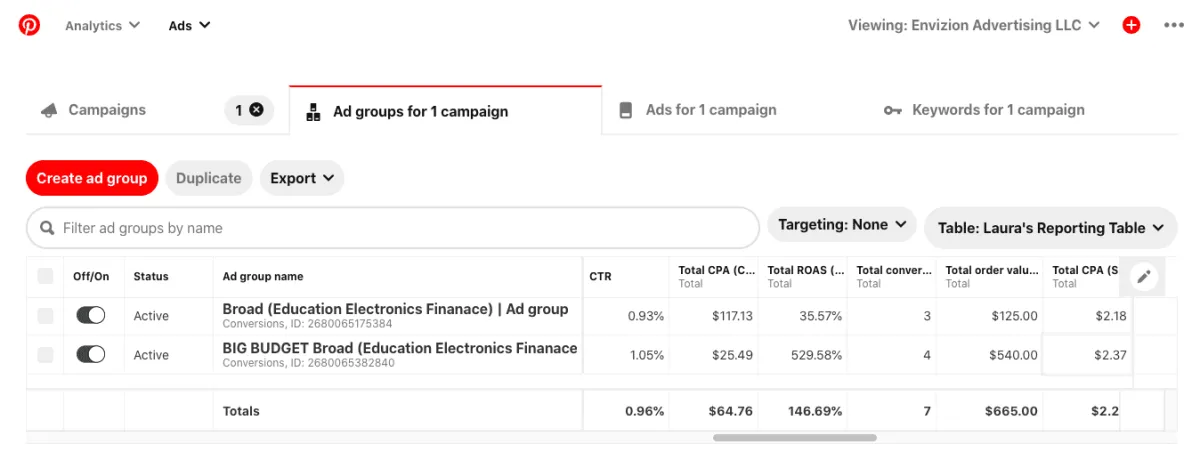Click the Filter ad groups by name field
Screen dimensions: 1200x452
pos(400,228)
